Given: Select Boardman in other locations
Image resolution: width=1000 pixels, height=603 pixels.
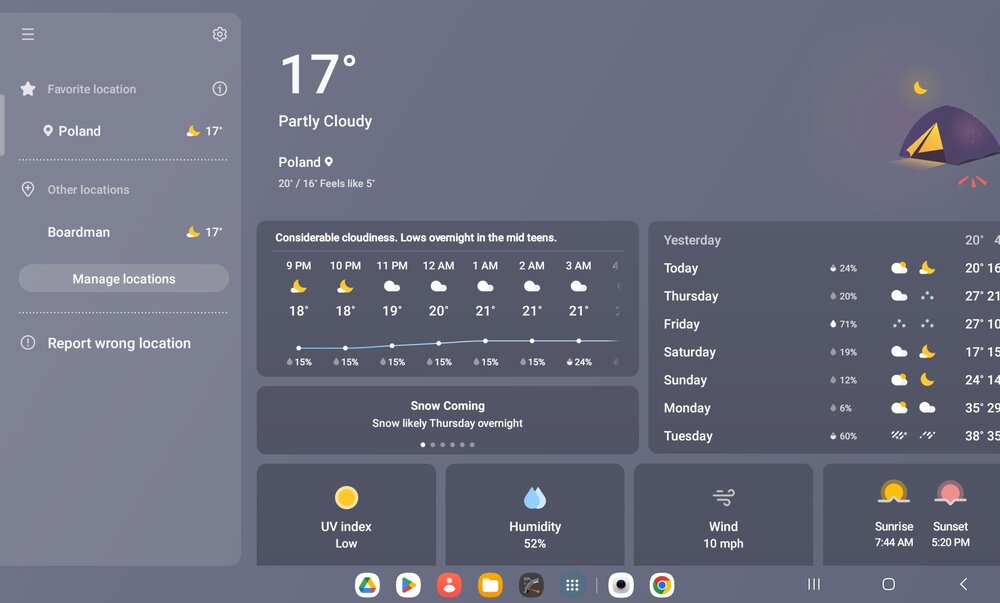Looking at the screenshot, I should click(x=123, y=232).
